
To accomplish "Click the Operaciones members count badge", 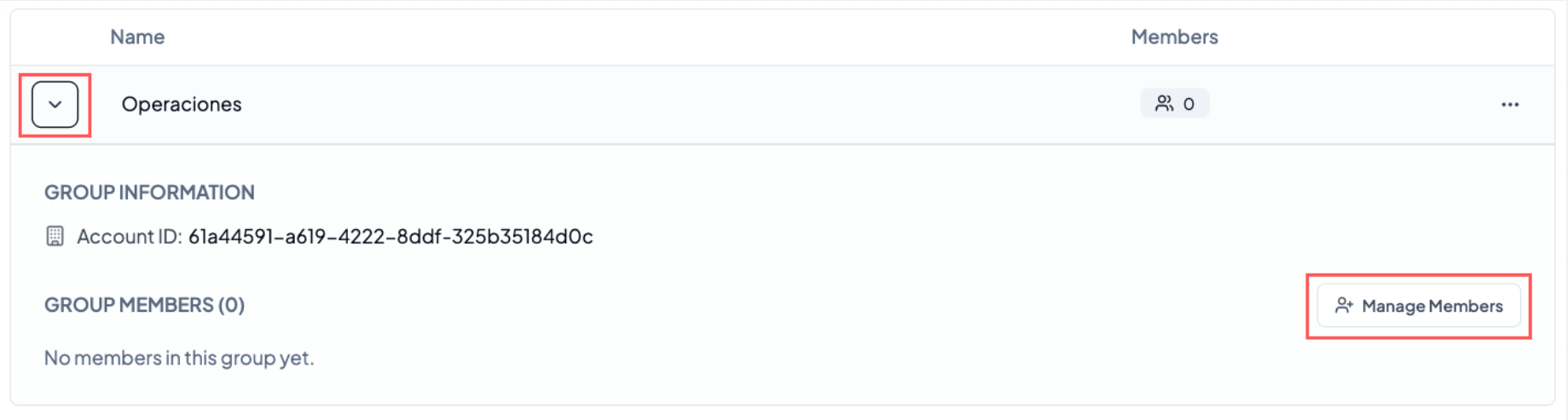I will point(1174,104).
